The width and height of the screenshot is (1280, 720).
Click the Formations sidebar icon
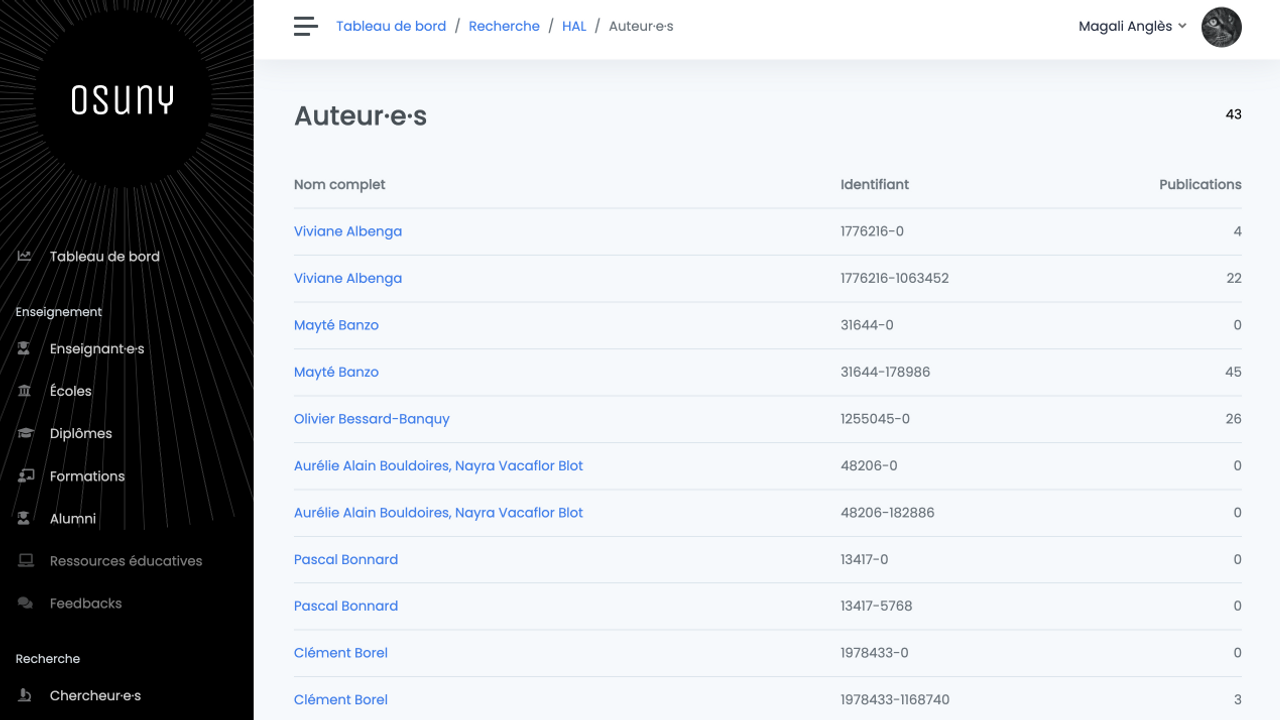[x=25, y=476]
